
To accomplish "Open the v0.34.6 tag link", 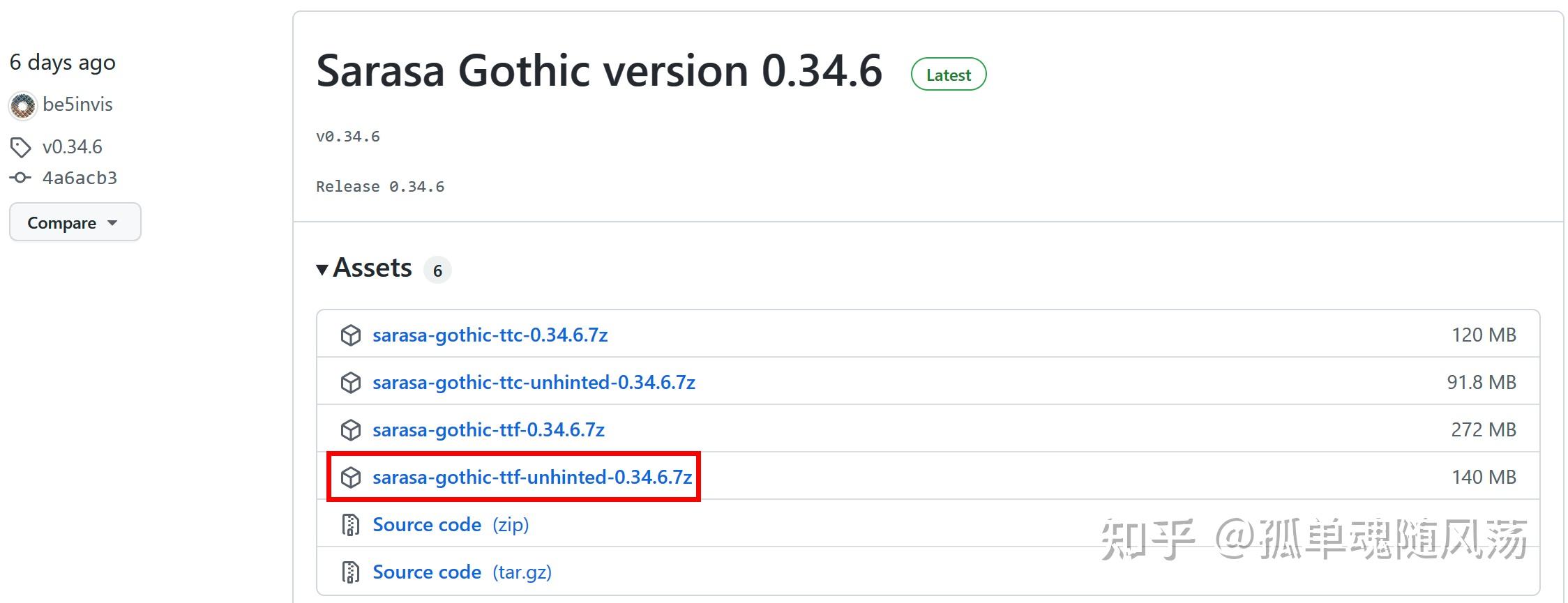I will click(73, 147).
